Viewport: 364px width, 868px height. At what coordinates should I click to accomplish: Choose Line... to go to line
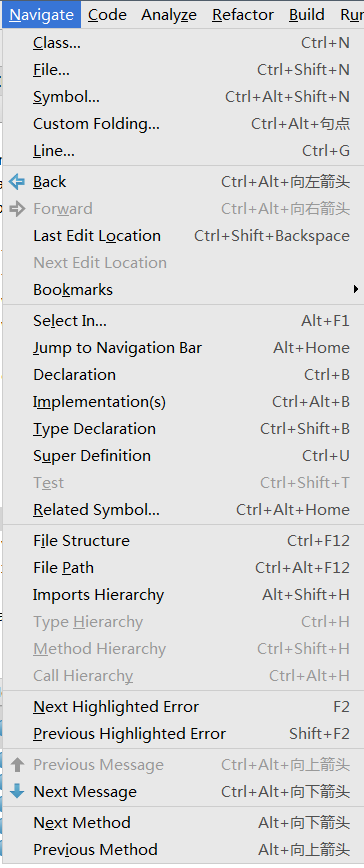(x=182, y=151)
